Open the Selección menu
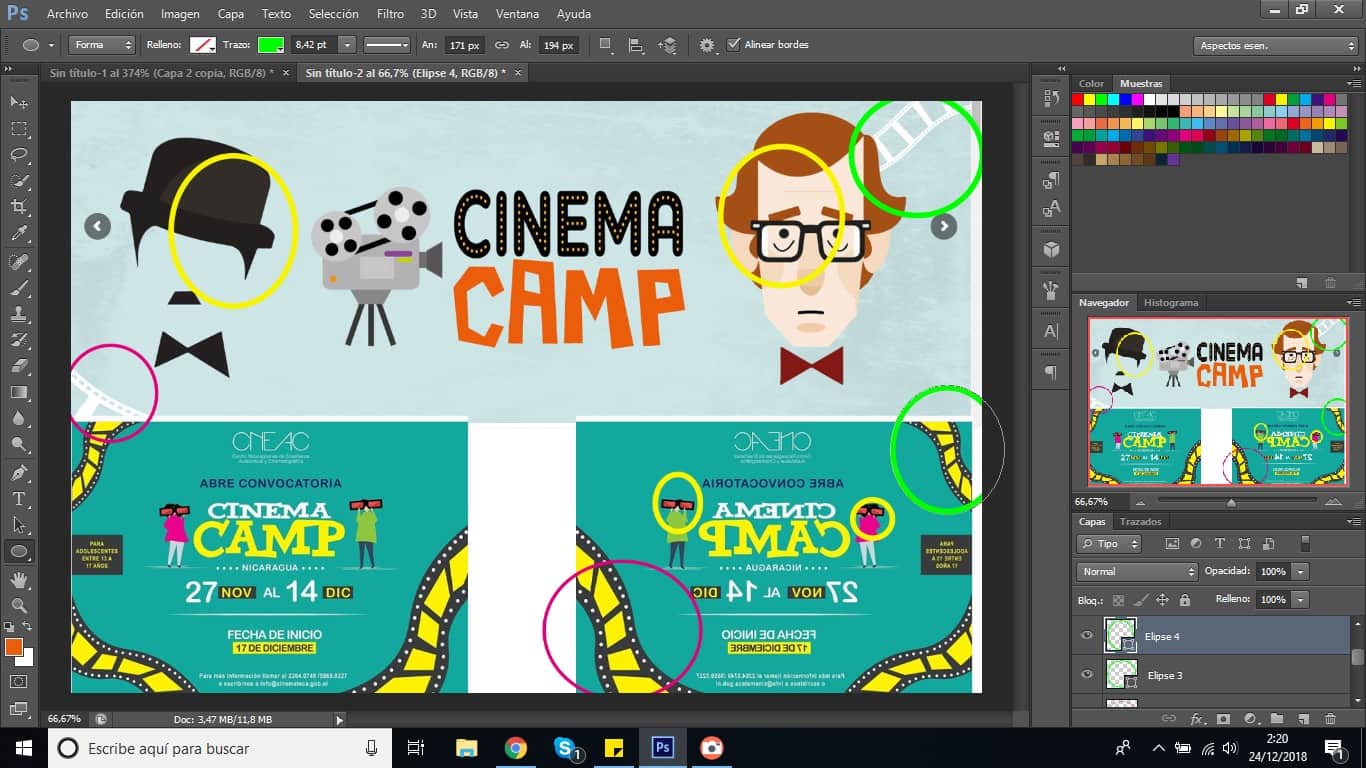Image resolution: width=1366 pixels, height=768 pixels. [x=334, y=14]
